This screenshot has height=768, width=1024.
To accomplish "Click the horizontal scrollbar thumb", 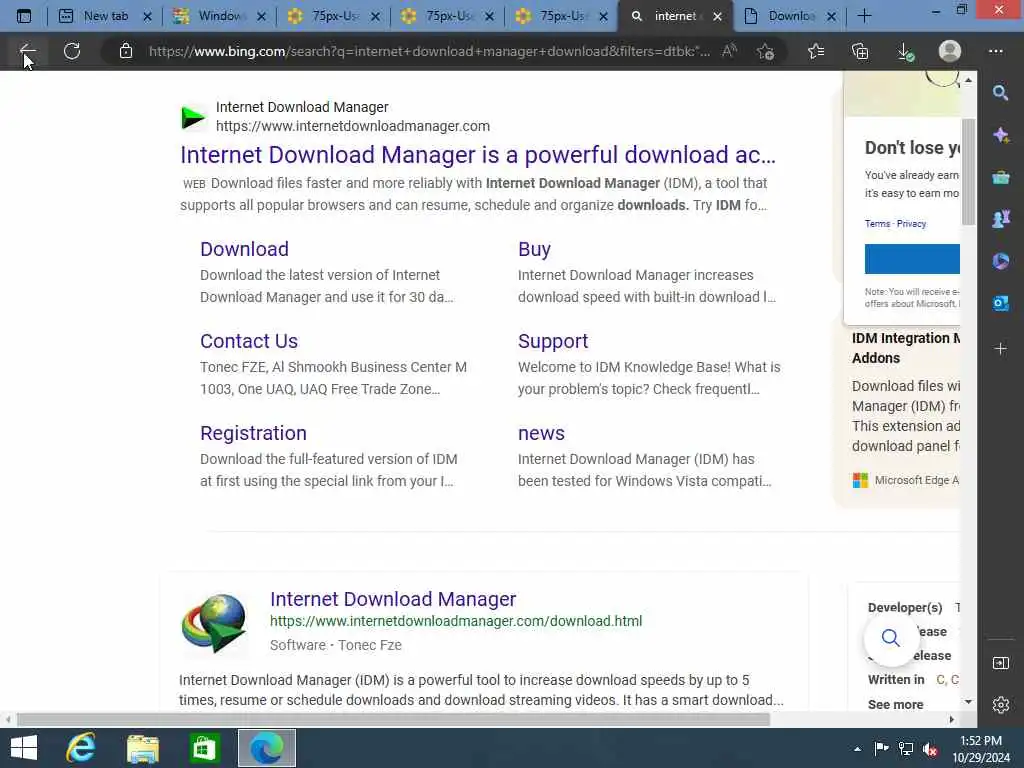I will tap(393, 720).
